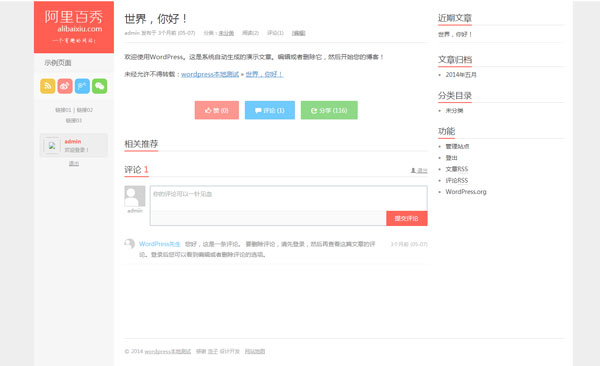Click the 文章归档 widget heading
This screenshot has height=366, width=600.
click(x=455, y=60)
